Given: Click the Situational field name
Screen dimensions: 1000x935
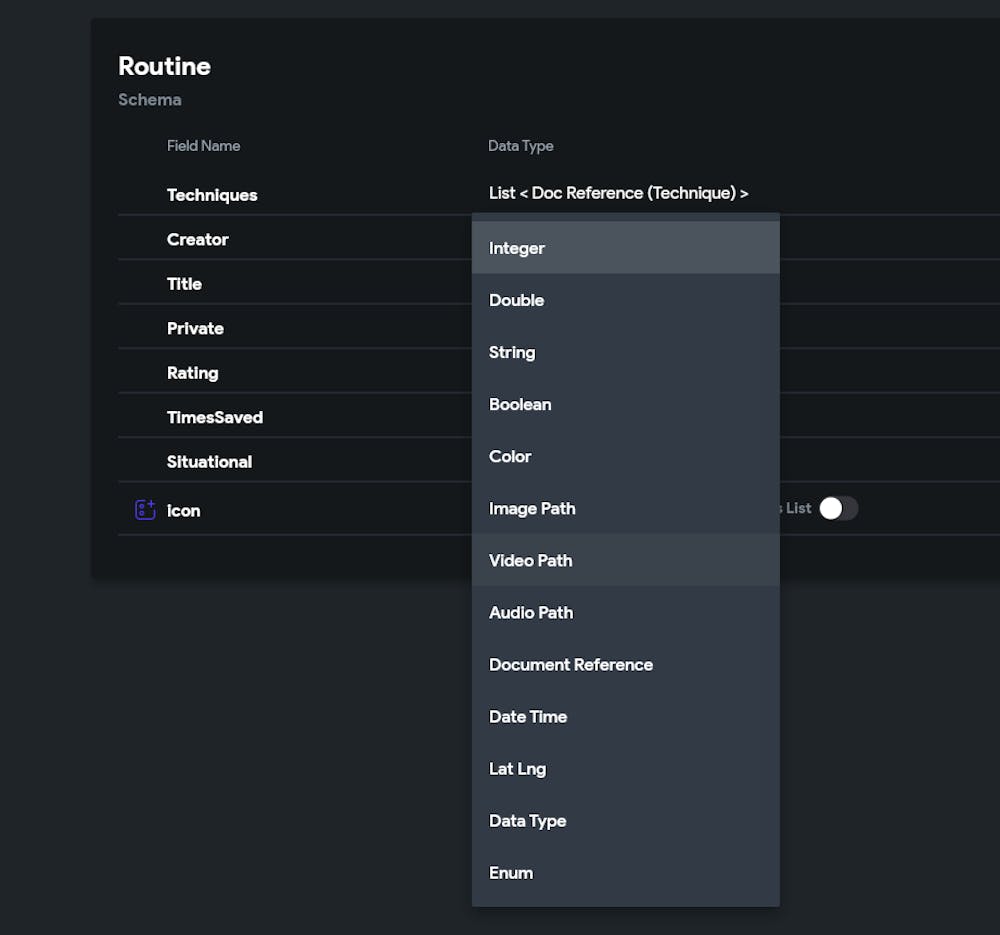Looking at the screenshot, I should pyautogui.click(x=209, y=461).
